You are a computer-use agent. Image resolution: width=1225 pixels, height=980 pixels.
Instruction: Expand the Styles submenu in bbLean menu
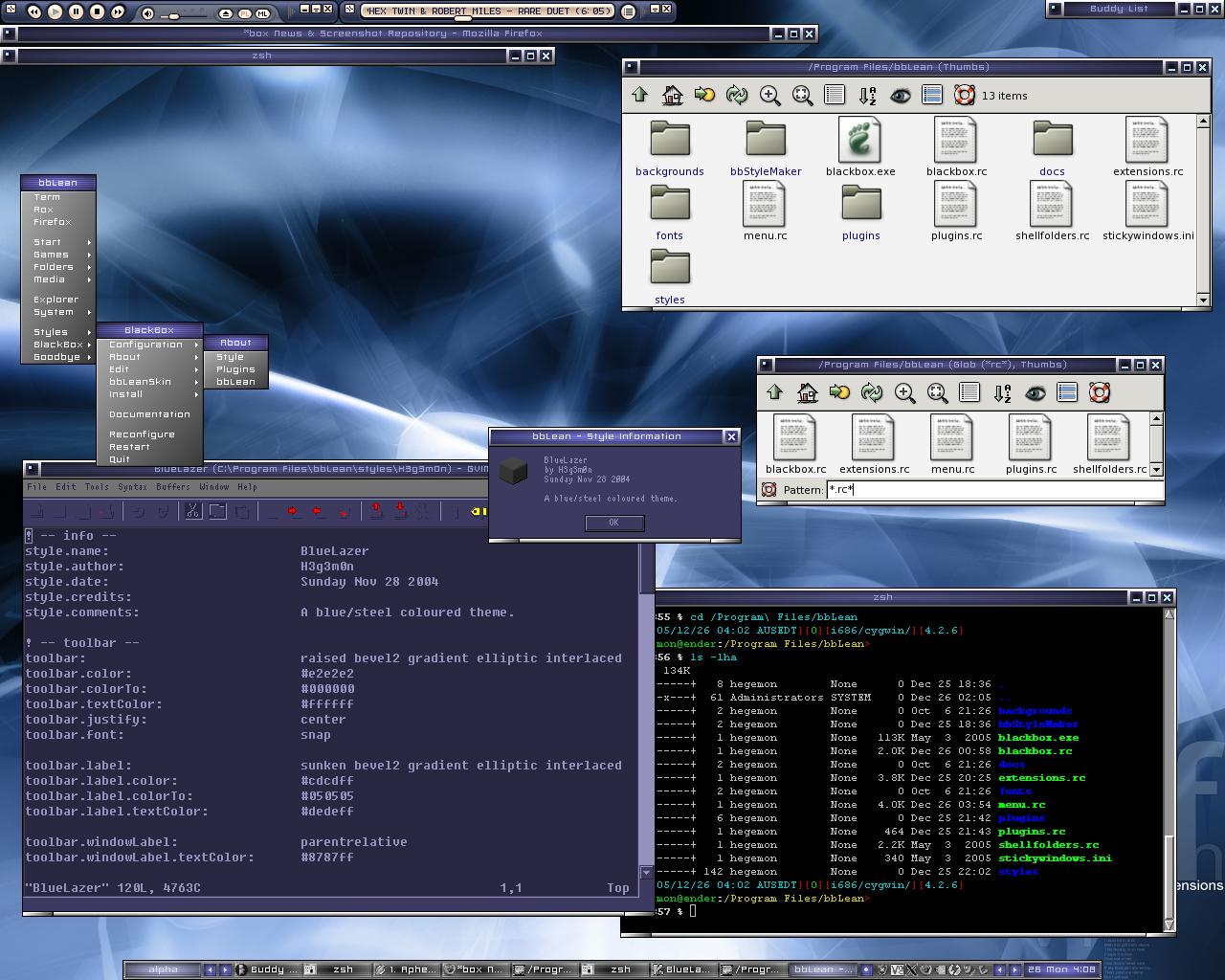click(x=58, y=332)
